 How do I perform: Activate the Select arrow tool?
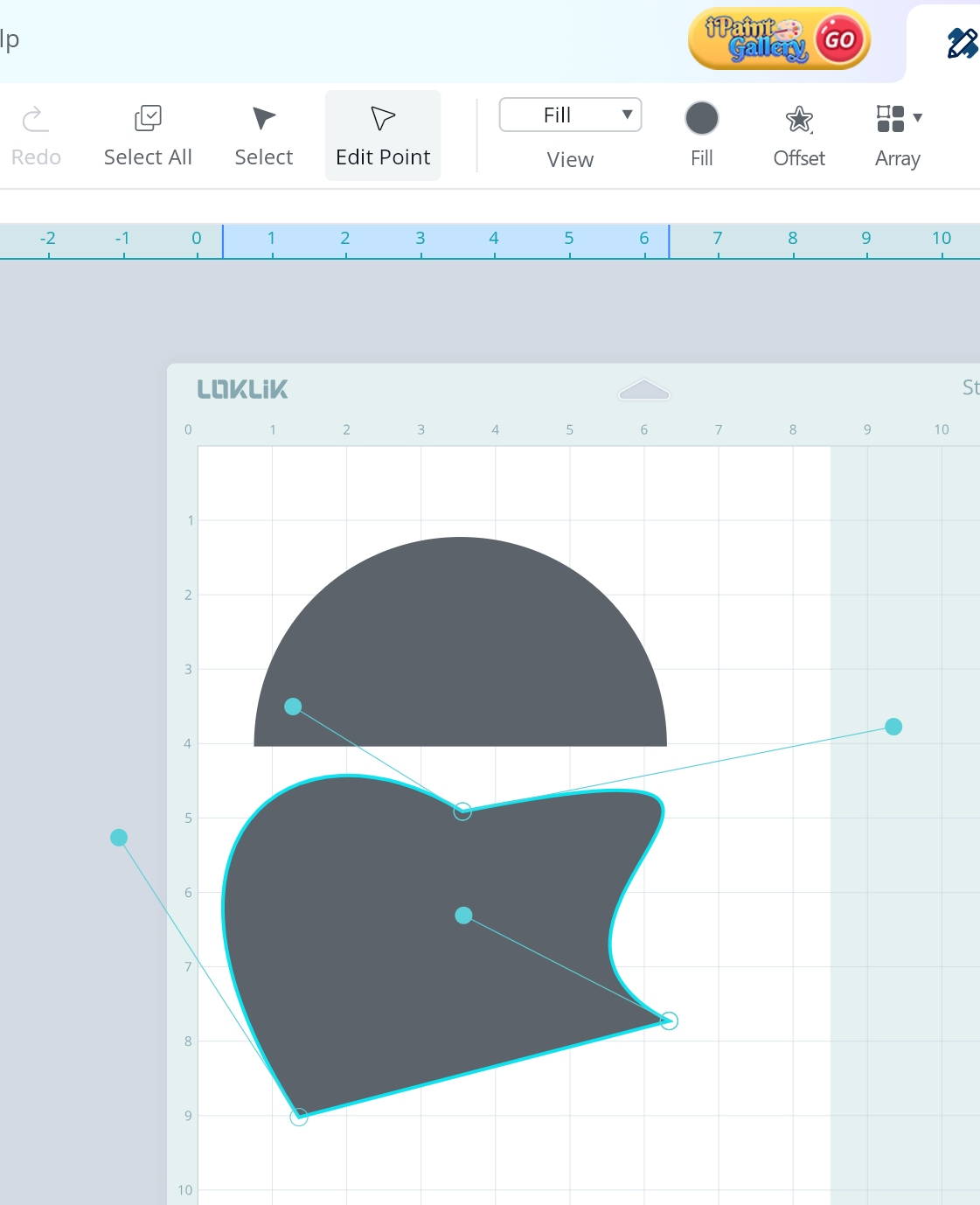263,119
